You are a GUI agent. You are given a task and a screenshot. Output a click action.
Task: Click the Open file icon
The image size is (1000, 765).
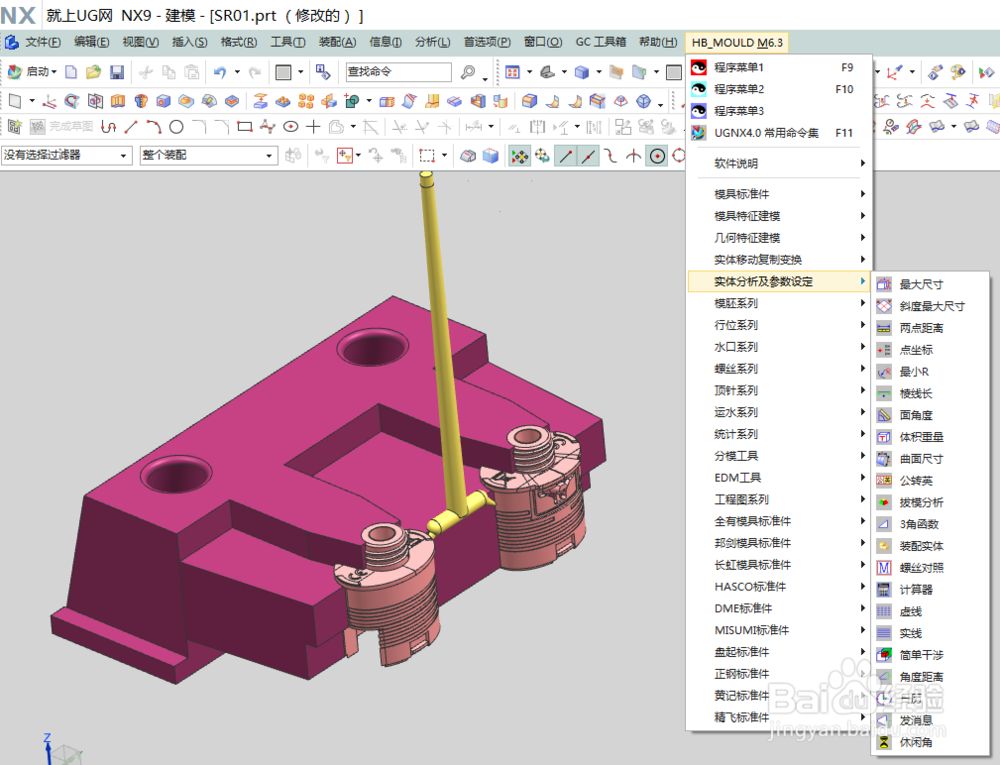[x=94, y=73]
